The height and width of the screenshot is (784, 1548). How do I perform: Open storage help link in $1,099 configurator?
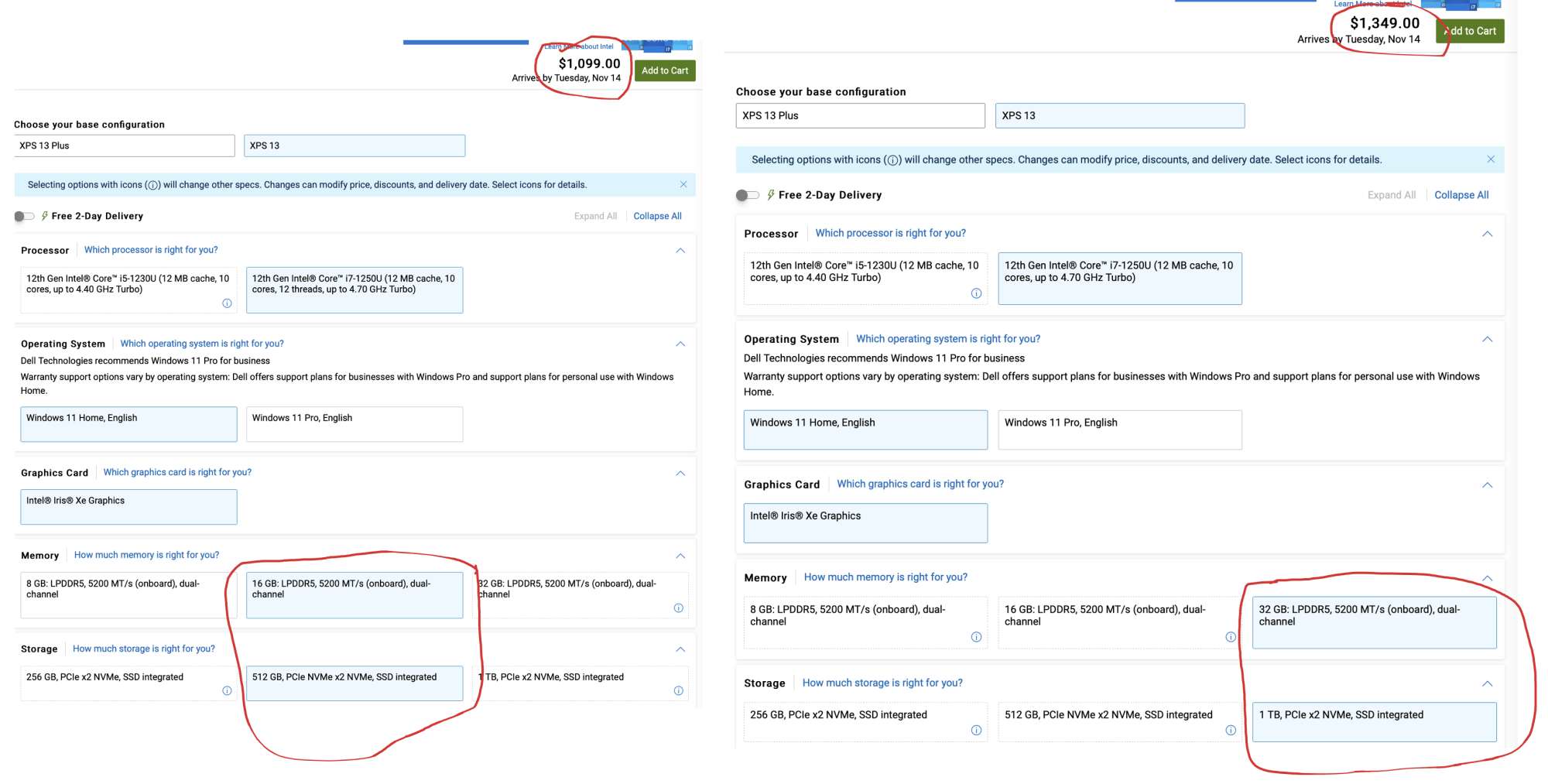[144, 649]
